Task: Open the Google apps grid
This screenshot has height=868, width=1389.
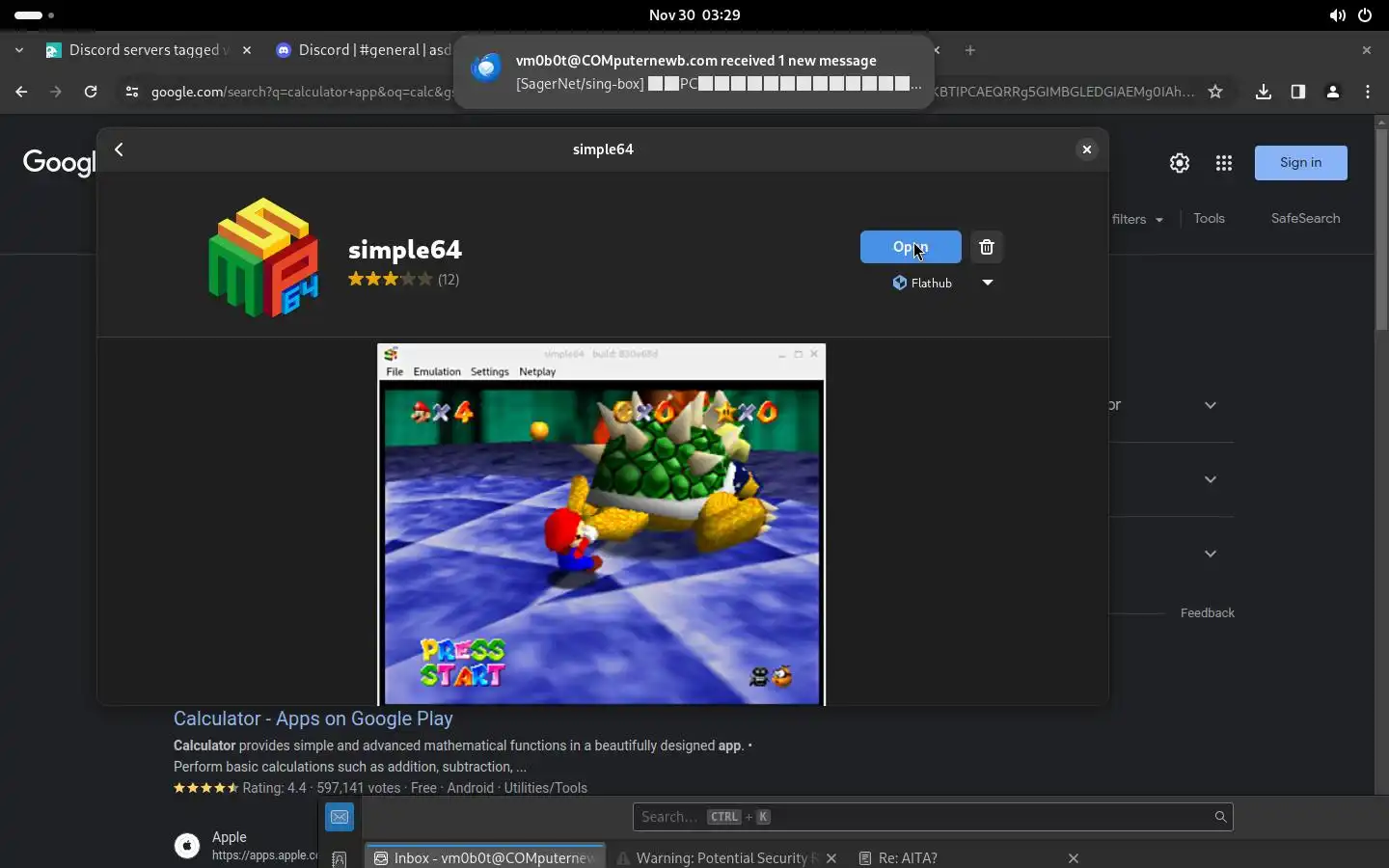Action: tap(1224, 163)
